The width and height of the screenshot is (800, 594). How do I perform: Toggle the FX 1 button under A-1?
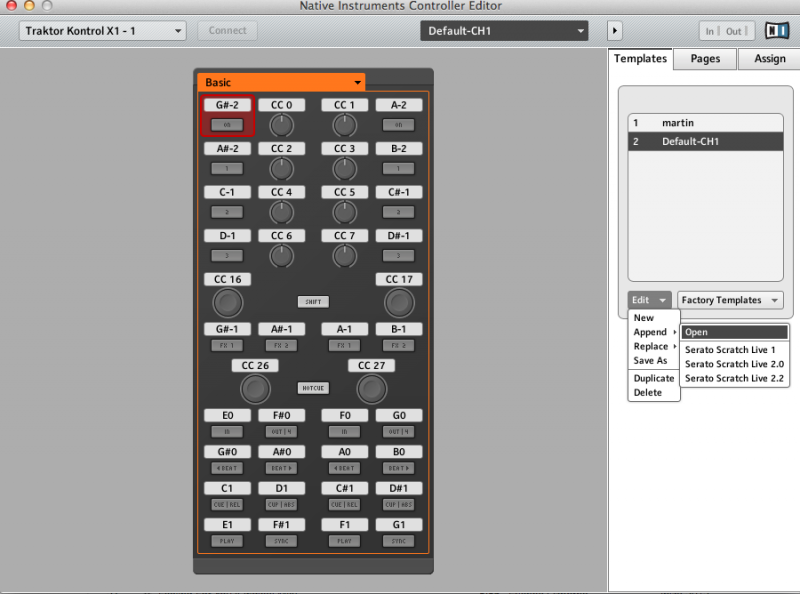click(344, 345)
